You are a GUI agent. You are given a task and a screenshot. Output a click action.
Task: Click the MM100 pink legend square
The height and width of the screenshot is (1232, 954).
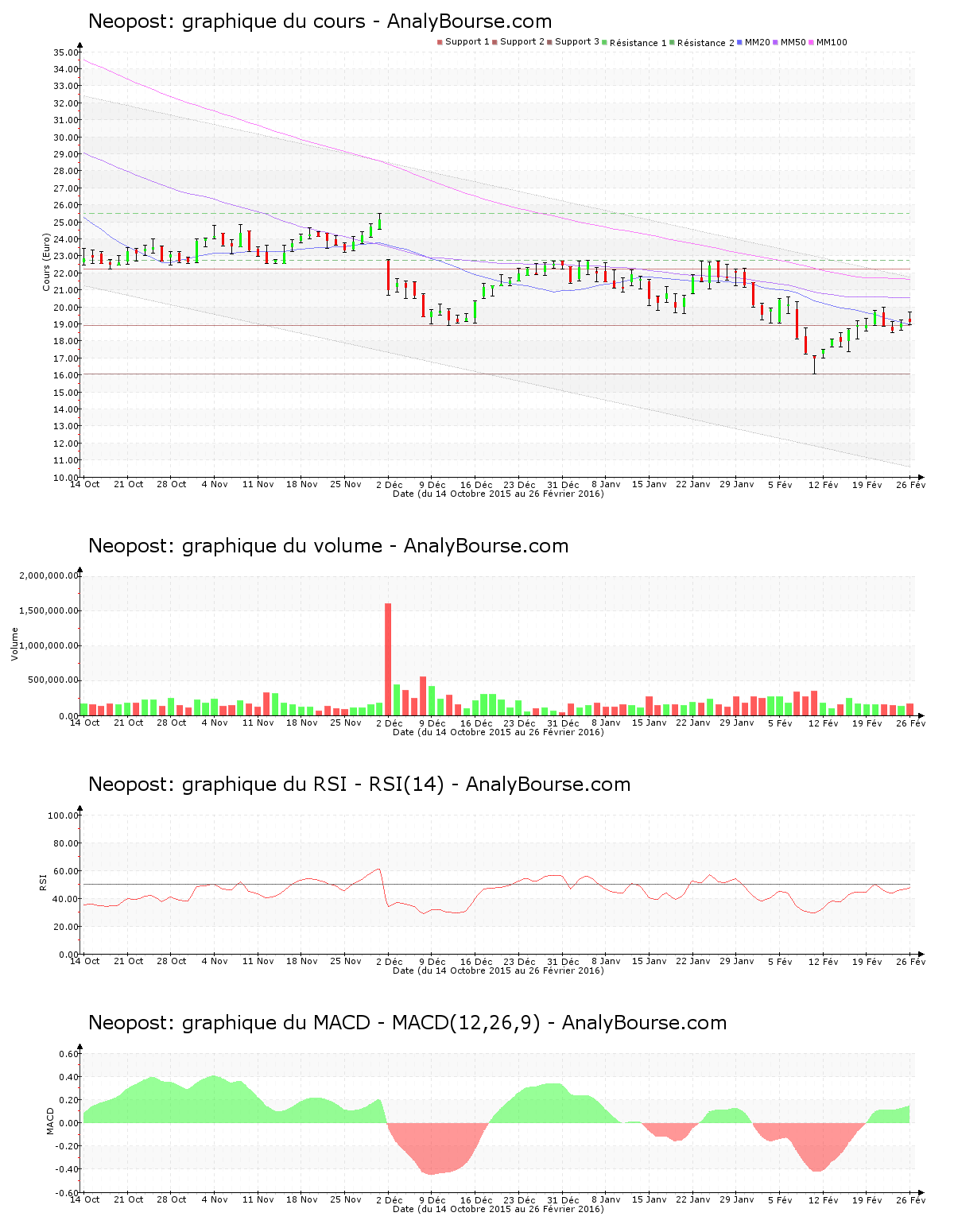point(812,42)
